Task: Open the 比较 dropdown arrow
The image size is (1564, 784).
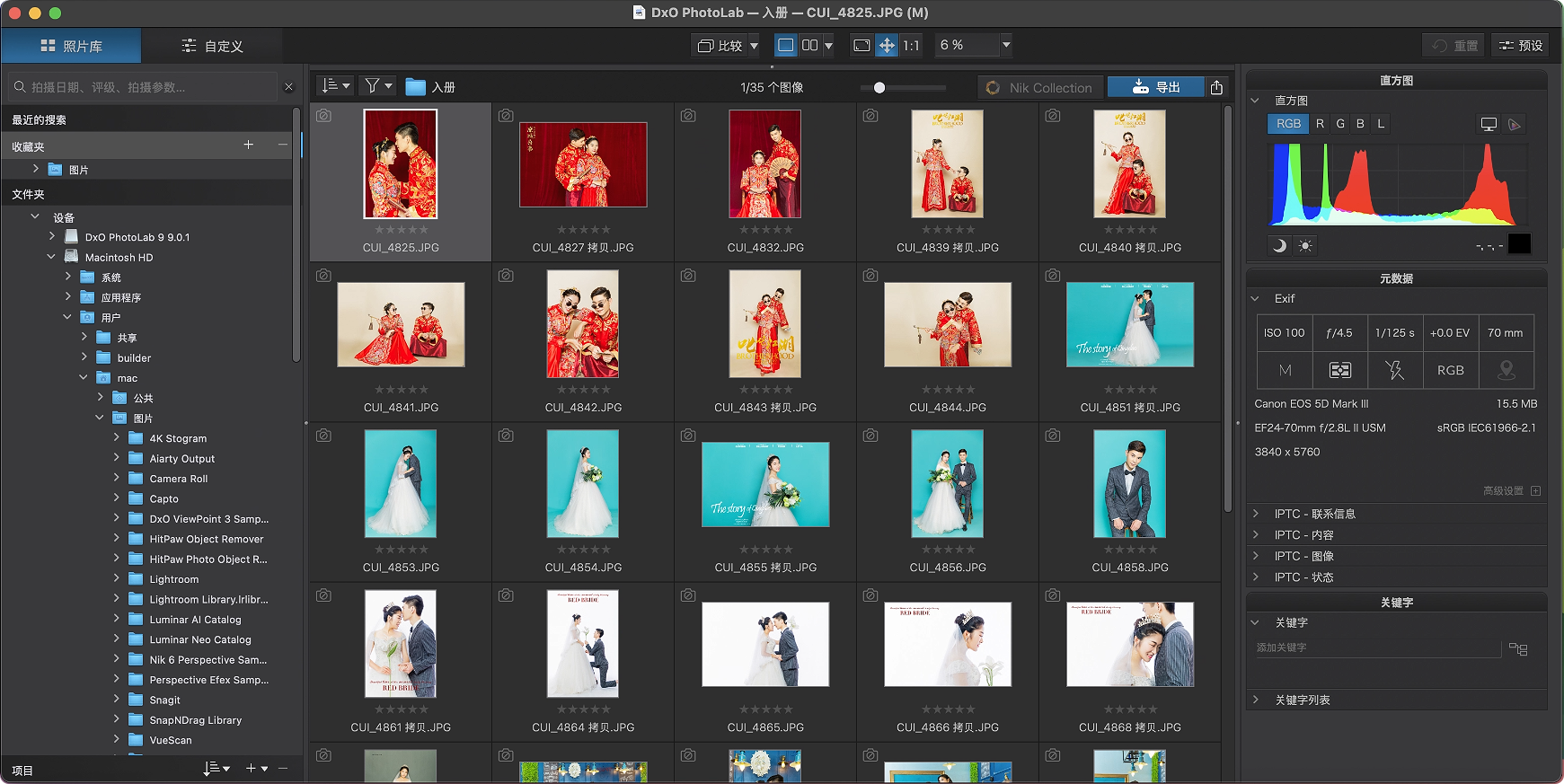Action: tap(754, 45)
